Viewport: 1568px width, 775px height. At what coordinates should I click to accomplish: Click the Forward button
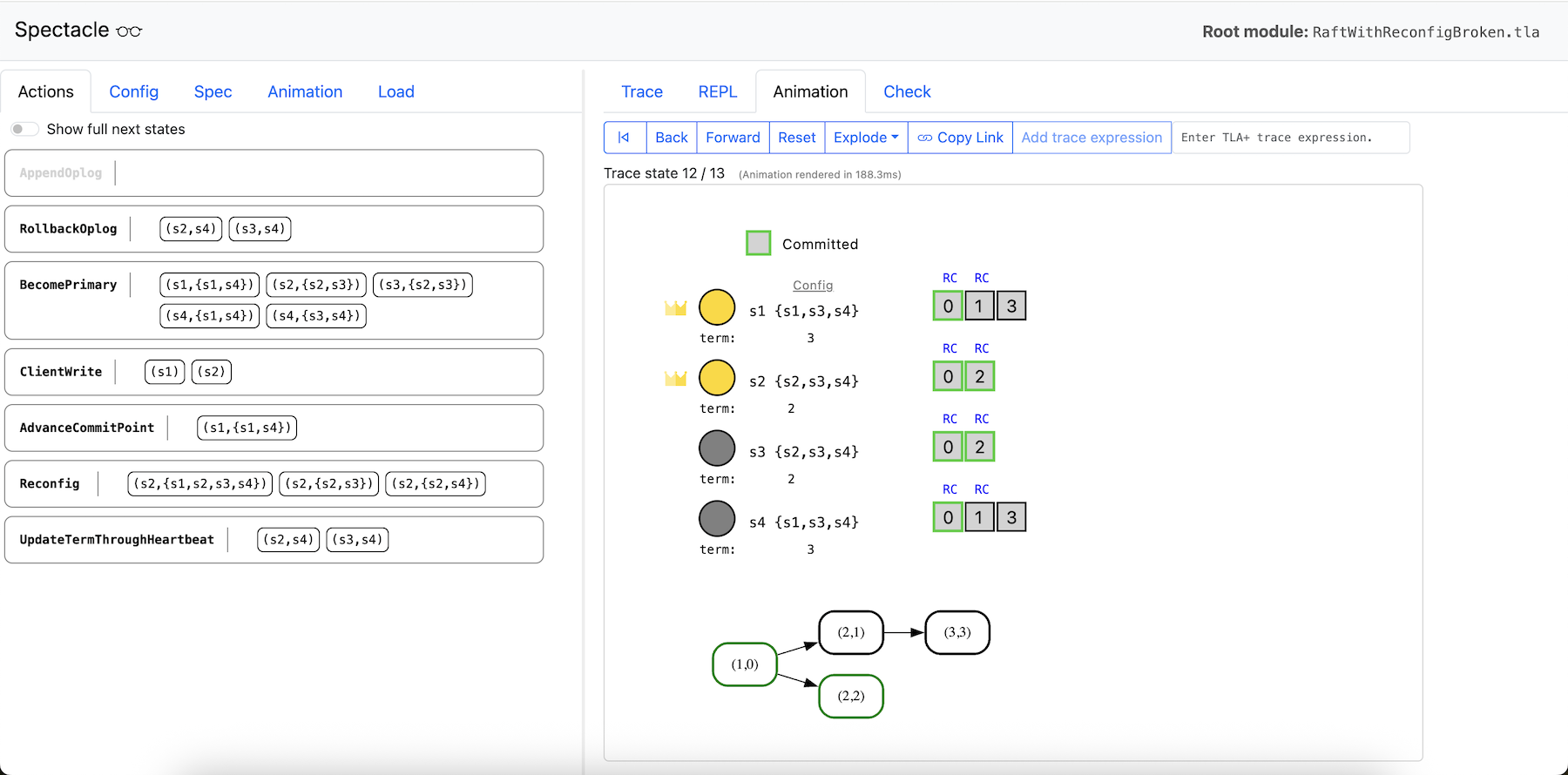733,138
